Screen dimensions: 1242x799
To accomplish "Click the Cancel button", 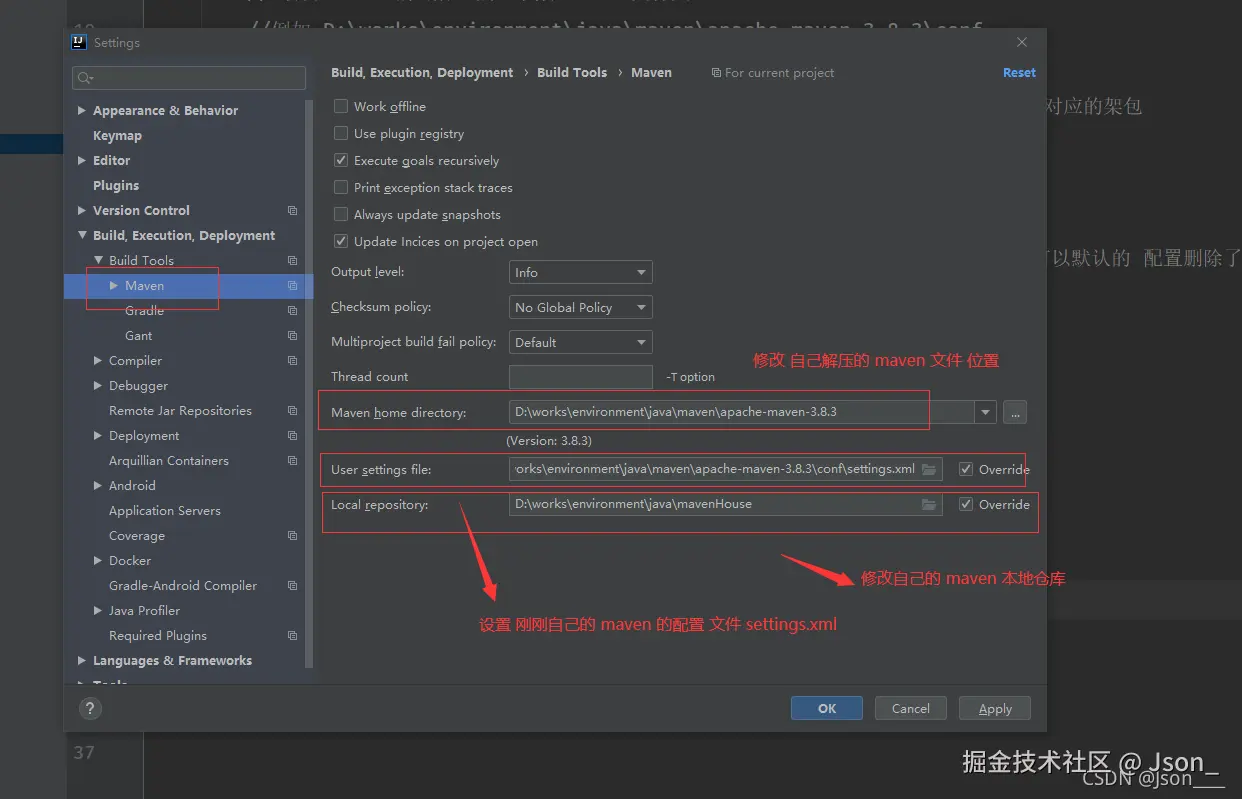I will pos(910,708).
